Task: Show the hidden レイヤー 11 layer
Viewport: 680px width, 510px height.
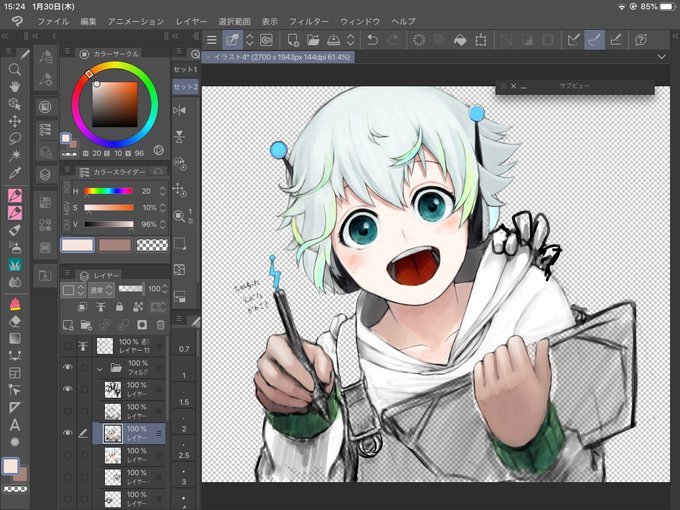Action: (67, 346)
